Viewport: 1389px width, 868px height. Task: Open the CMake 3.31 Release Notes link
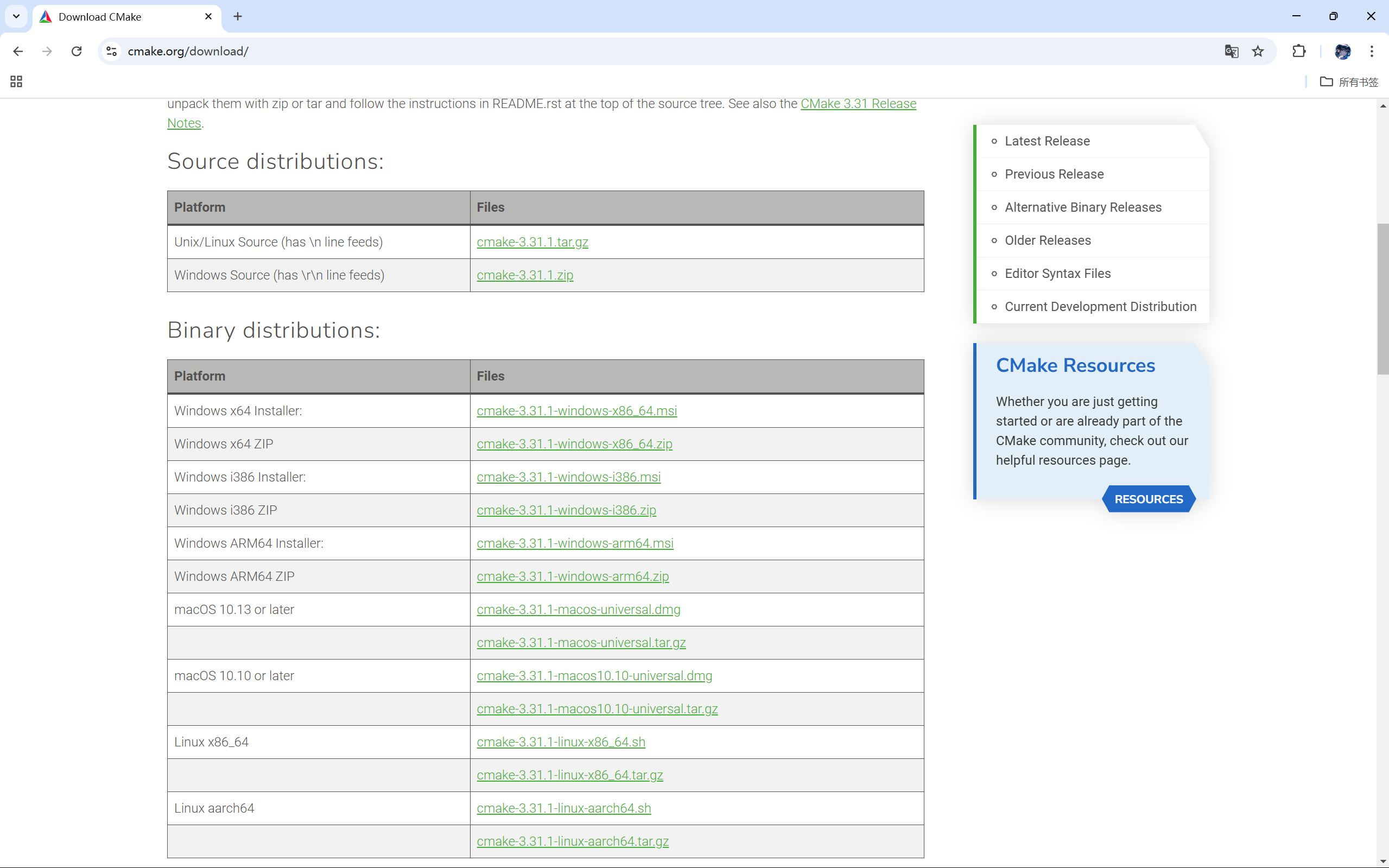point(858,104)
